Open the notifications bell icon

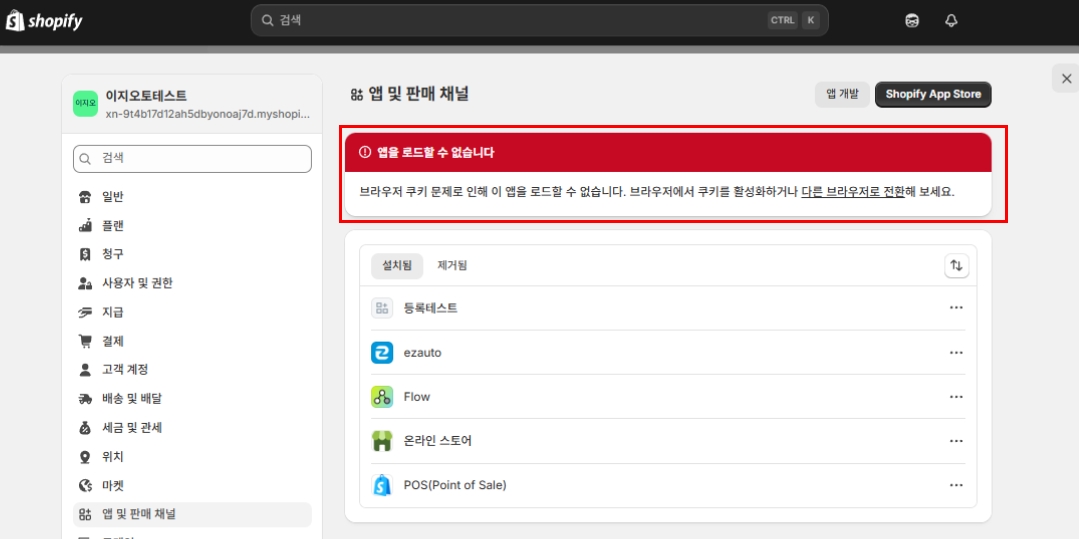951,20
